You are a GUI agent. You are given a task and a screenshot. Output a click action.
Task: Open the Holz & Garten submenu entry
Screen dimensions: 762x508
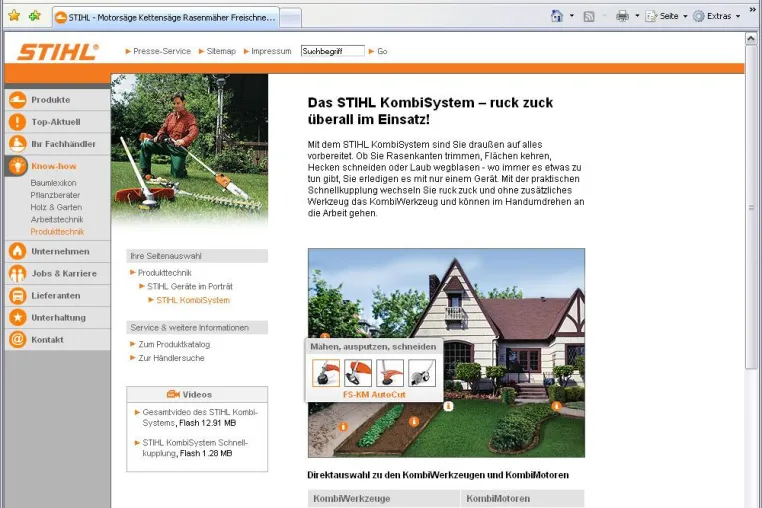(56, 207)
